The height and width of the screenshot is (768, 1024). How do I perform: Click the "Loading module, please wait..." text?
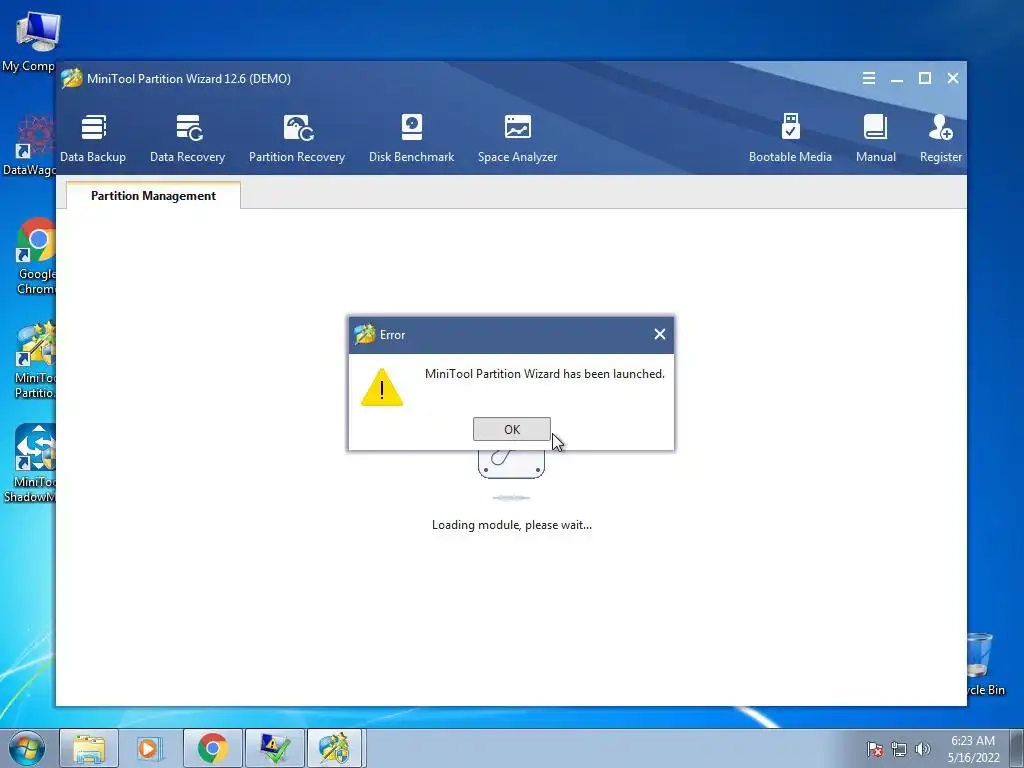pyautogui.click(x=512, y=525)
